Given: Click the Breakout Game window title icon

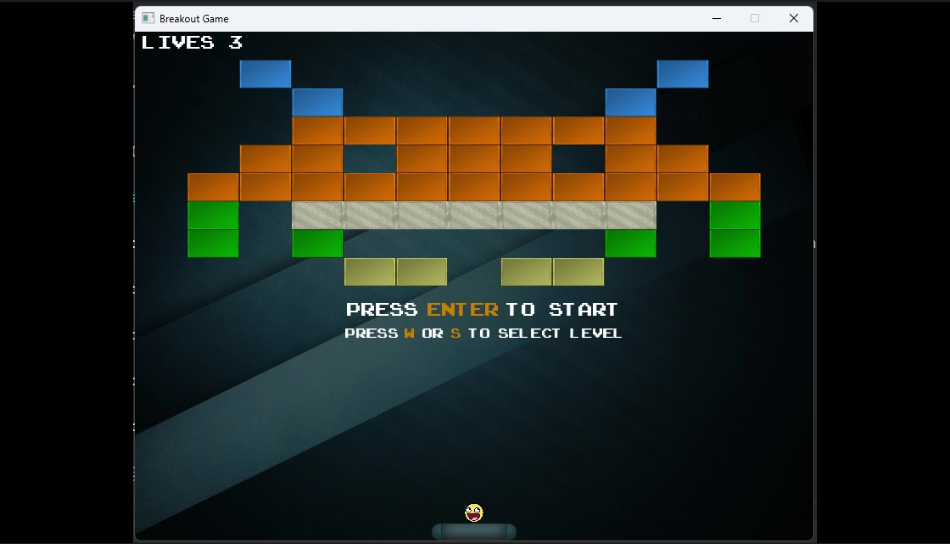Looking at the screenshot, I should (x=148, y=18).
